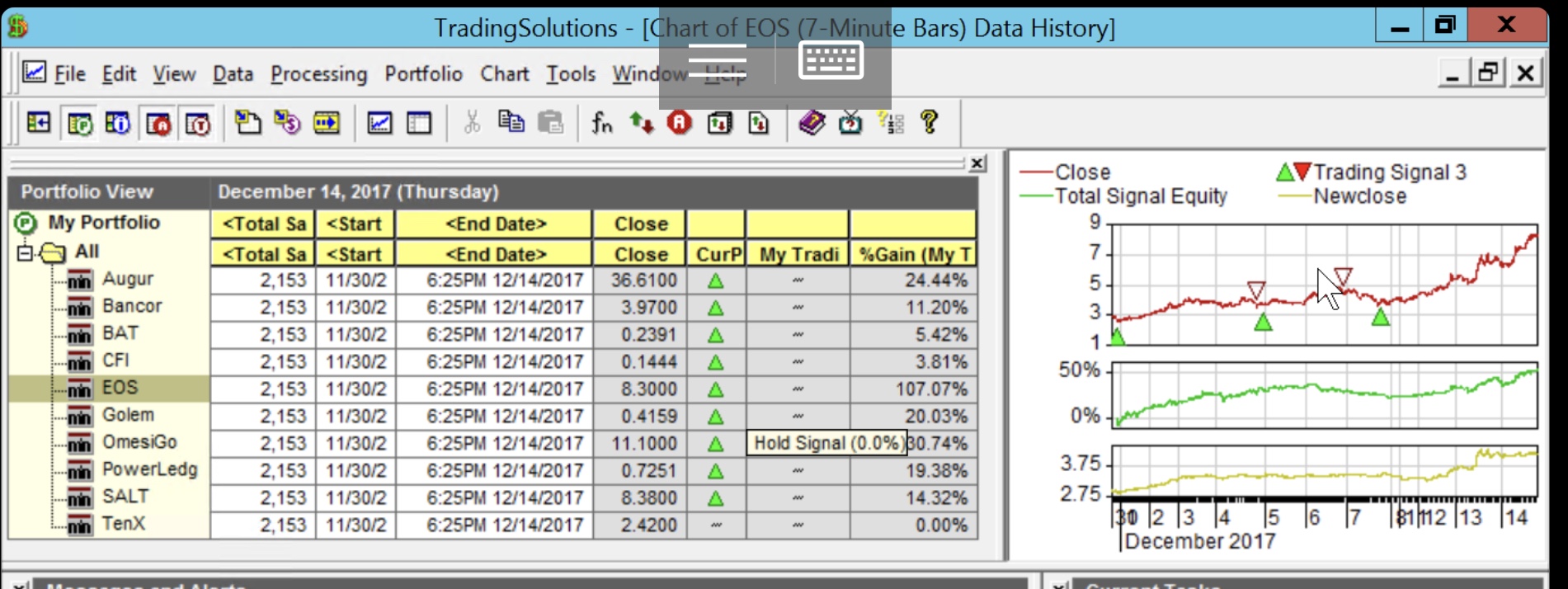
Task: Restore the inner chart document window
Action: 1488,73
